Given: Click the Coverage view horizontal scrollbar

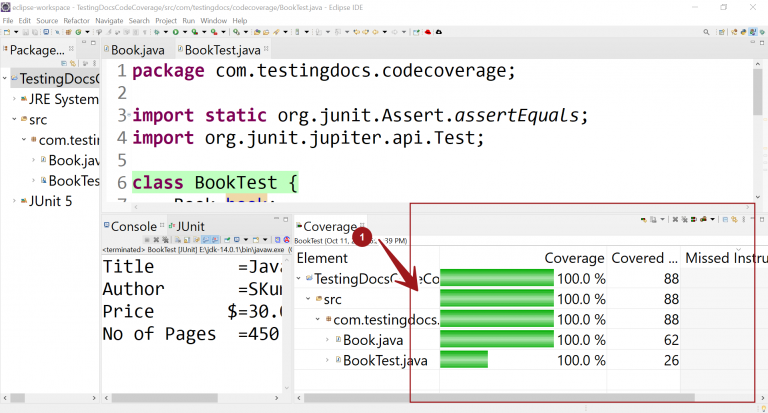Looking at the screenshot, I should coord(499,398).
